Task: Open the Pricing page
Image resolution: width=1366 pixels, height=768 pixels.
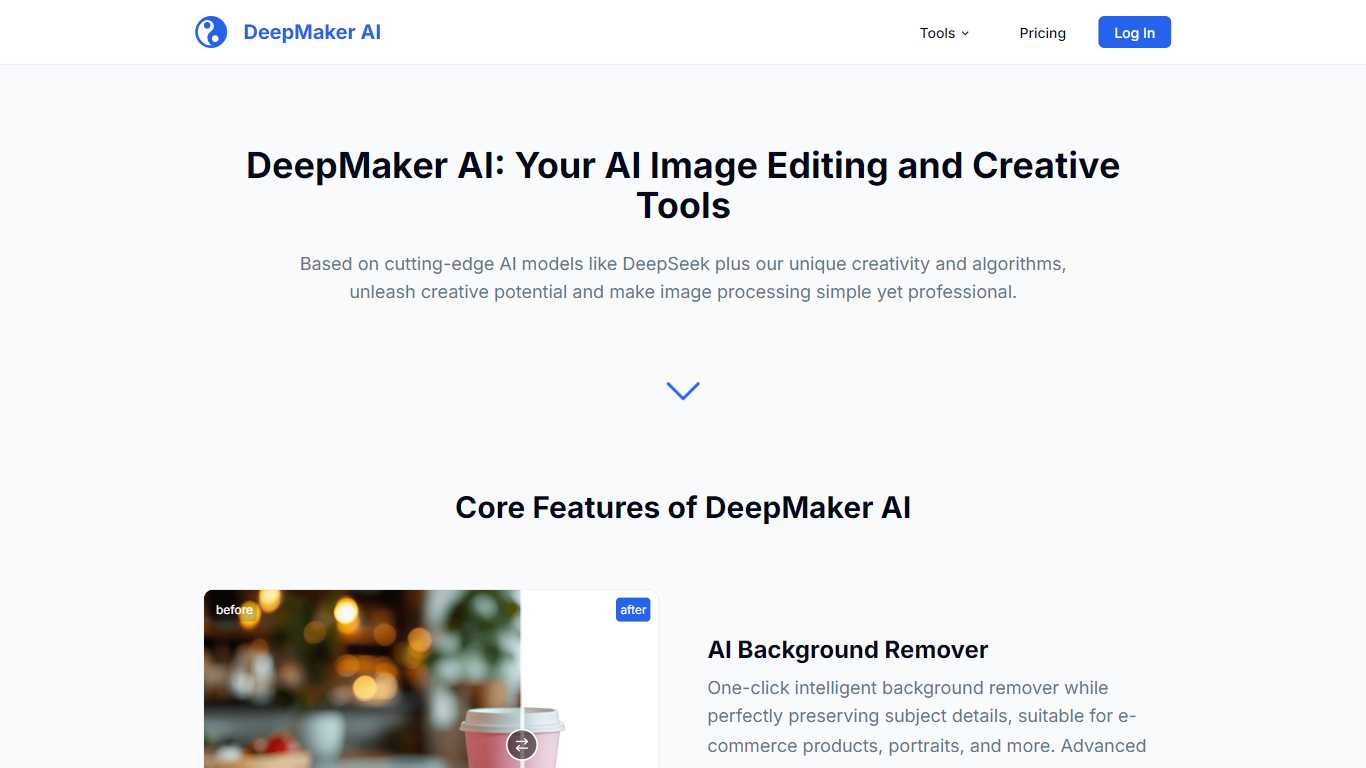Action: (1042, 33)
